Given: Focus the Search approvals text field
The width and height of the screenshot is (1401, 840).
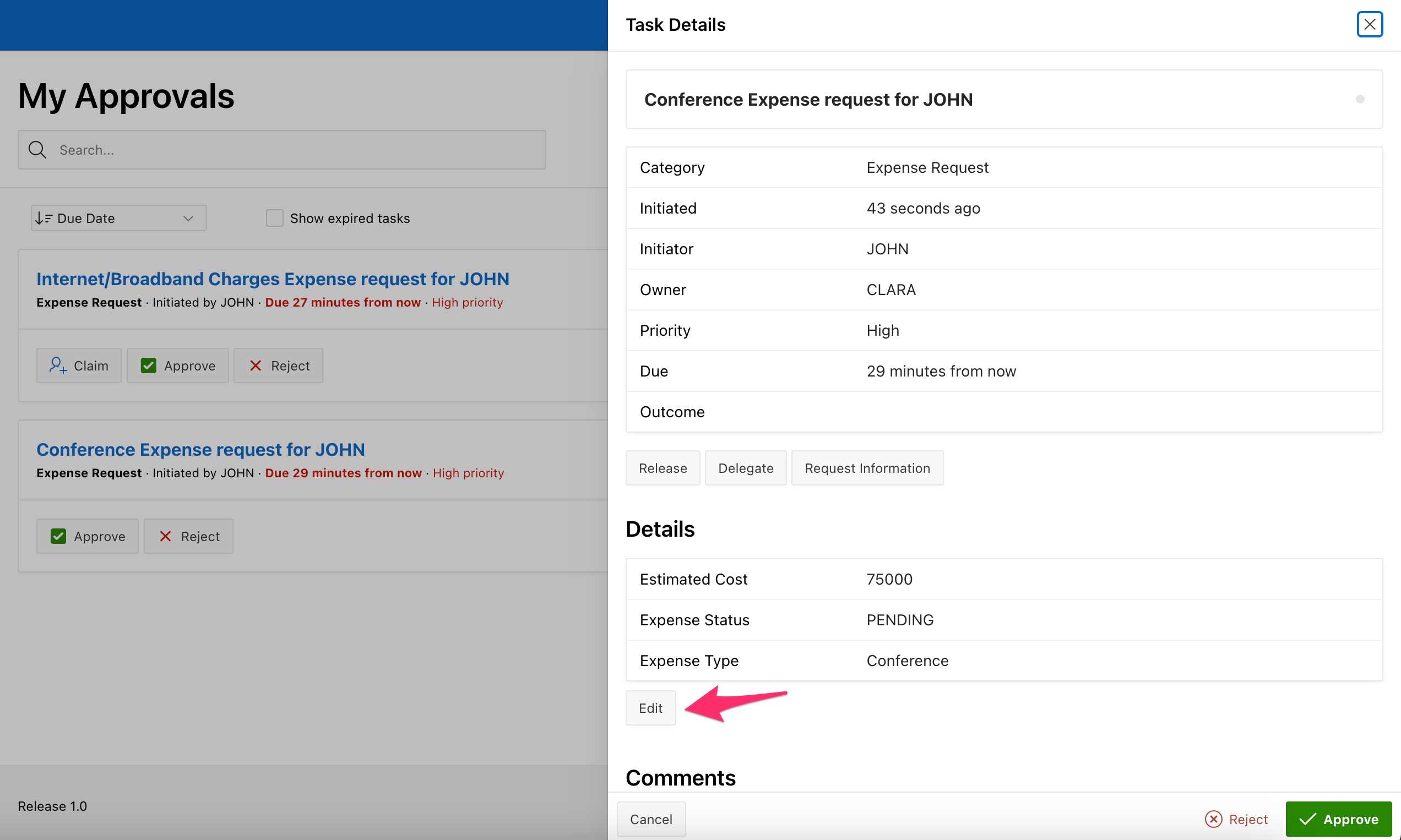Looking at the screenshot, I should pyautogui.click(x=295, y=150).
